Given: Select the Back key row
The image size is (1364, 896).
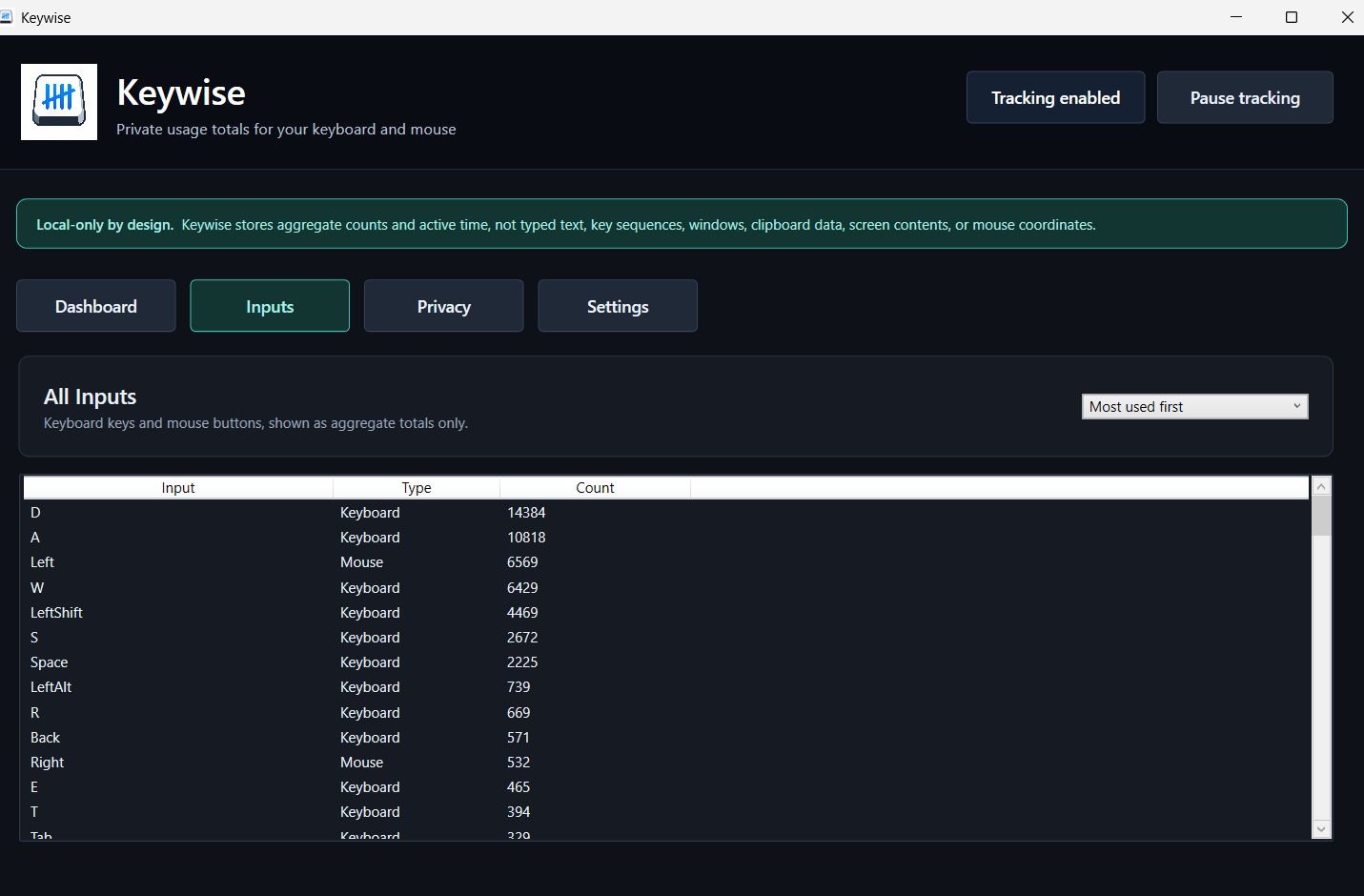Looking at the screenshot, I should tap(666, 738).
